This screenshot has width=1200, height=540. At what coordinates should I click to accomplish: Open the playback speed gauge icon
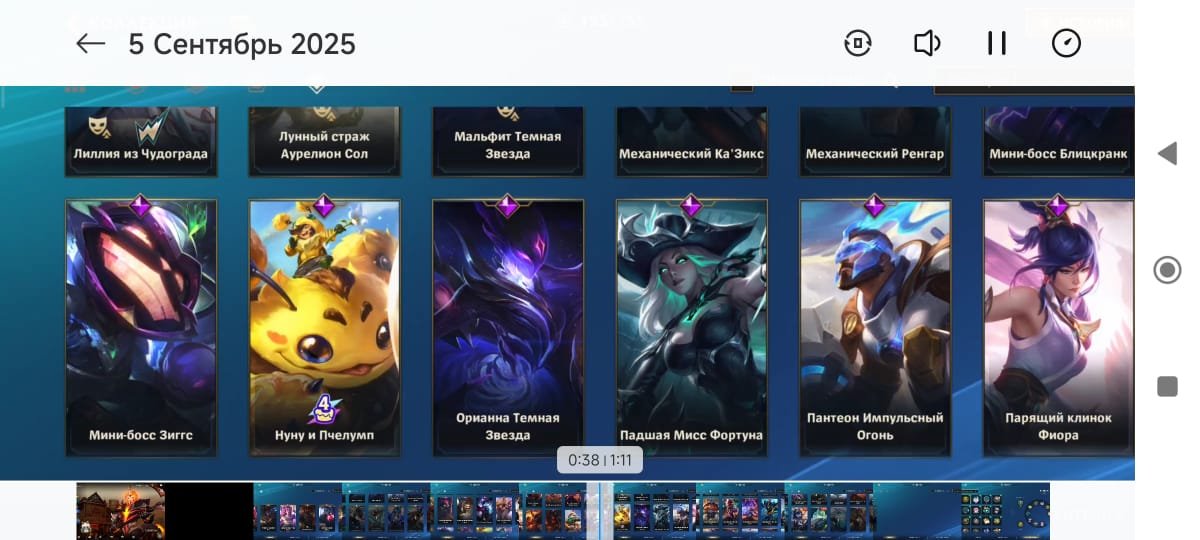1066,43
